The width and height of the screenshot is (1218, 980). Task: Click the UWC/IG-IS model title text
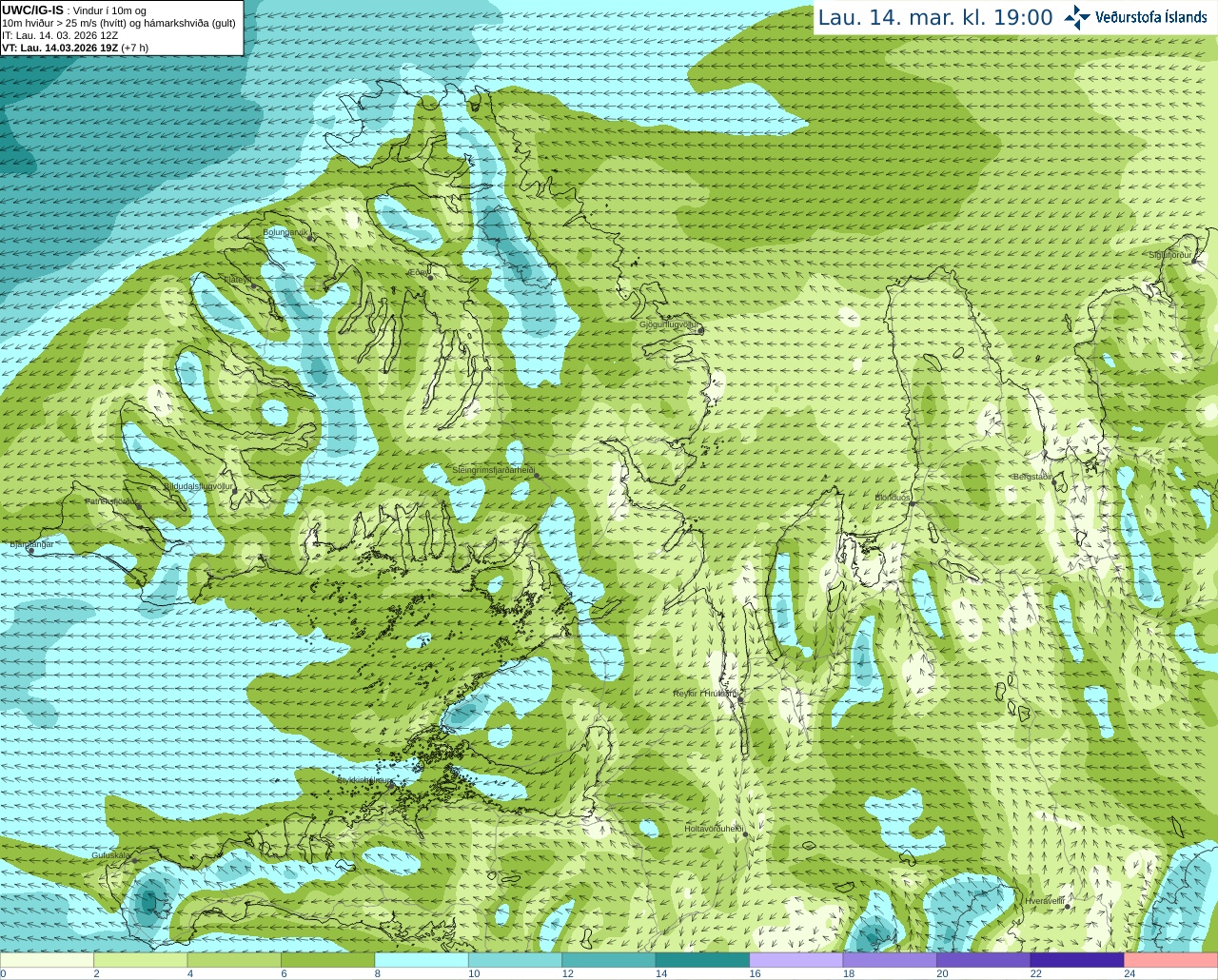tap(33, 10)
